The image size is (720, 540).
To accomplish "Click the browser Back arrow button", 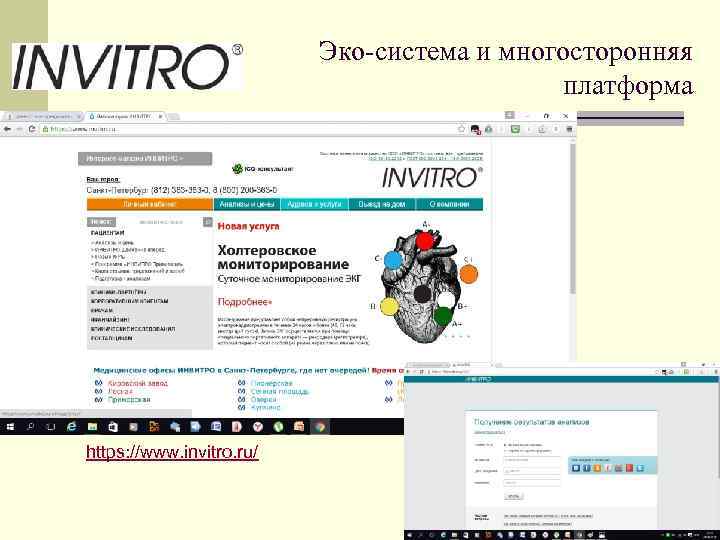I will [x=7, y=129].
